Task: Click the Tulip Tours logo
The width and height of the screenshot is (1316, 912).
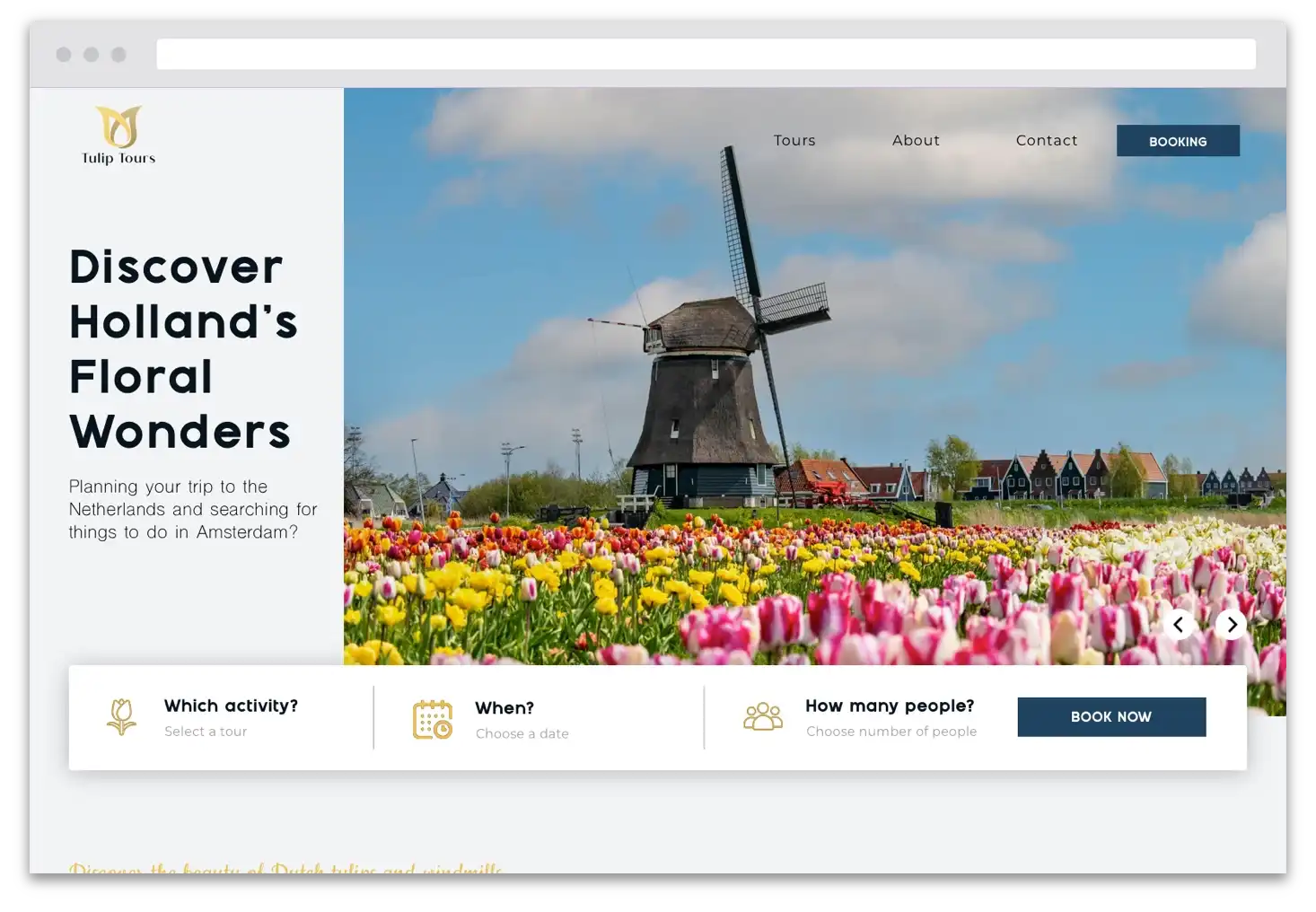Action: [118, 136]
